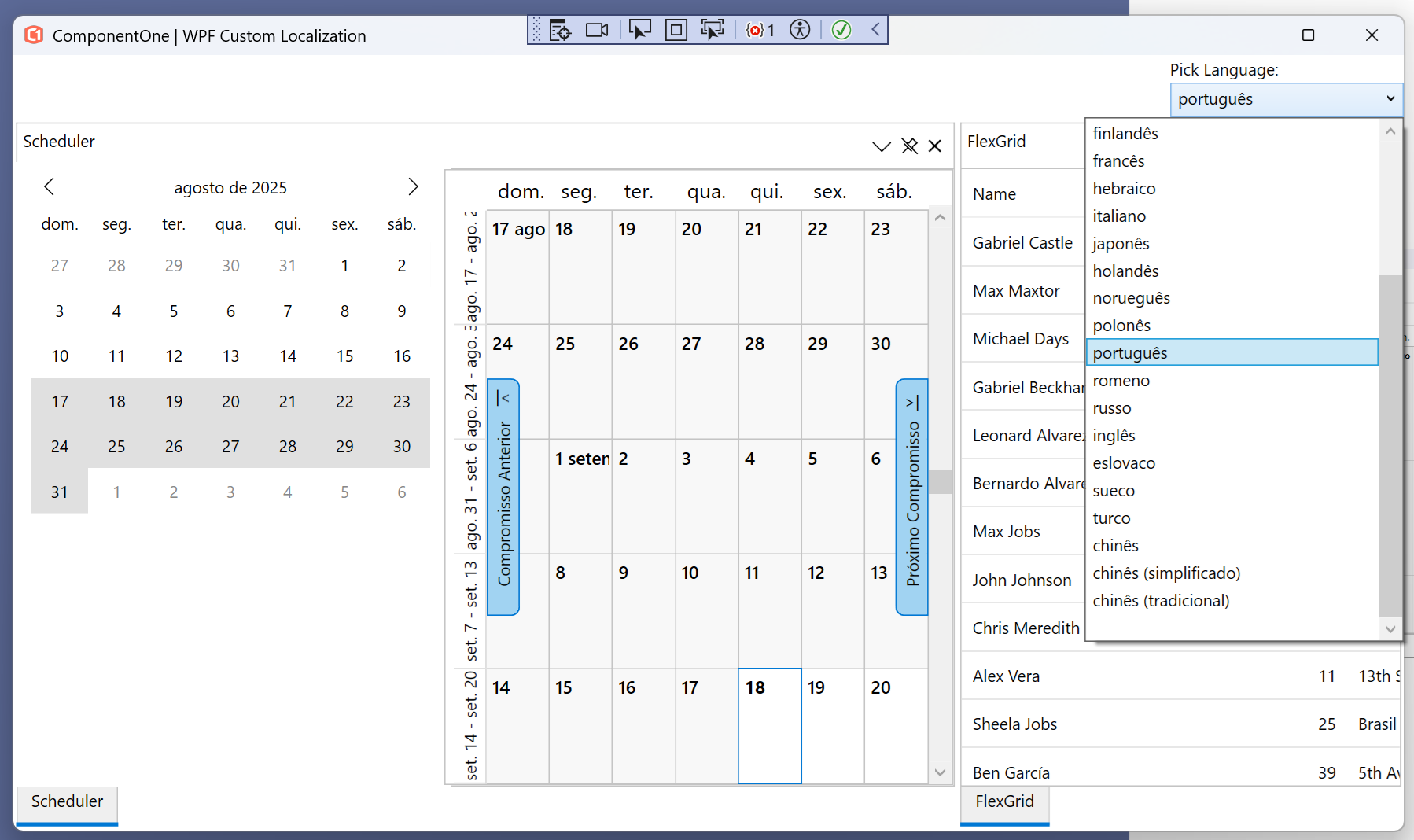
Task: Open the binding failures indicator showing 1
Action: click(x=760, y=31)
